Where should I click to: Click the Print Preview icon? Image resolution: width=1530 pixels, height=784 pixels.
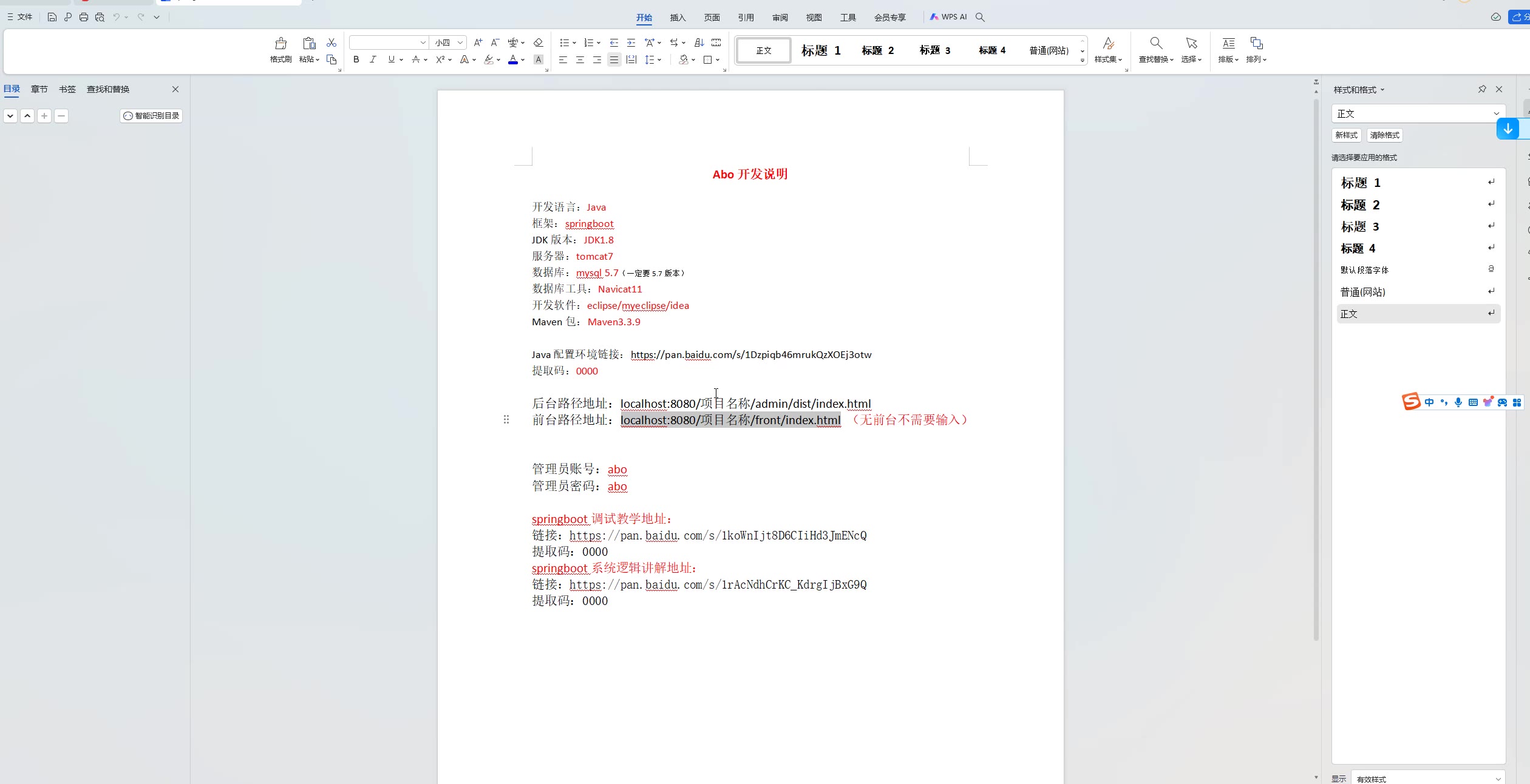click(100, 17)
